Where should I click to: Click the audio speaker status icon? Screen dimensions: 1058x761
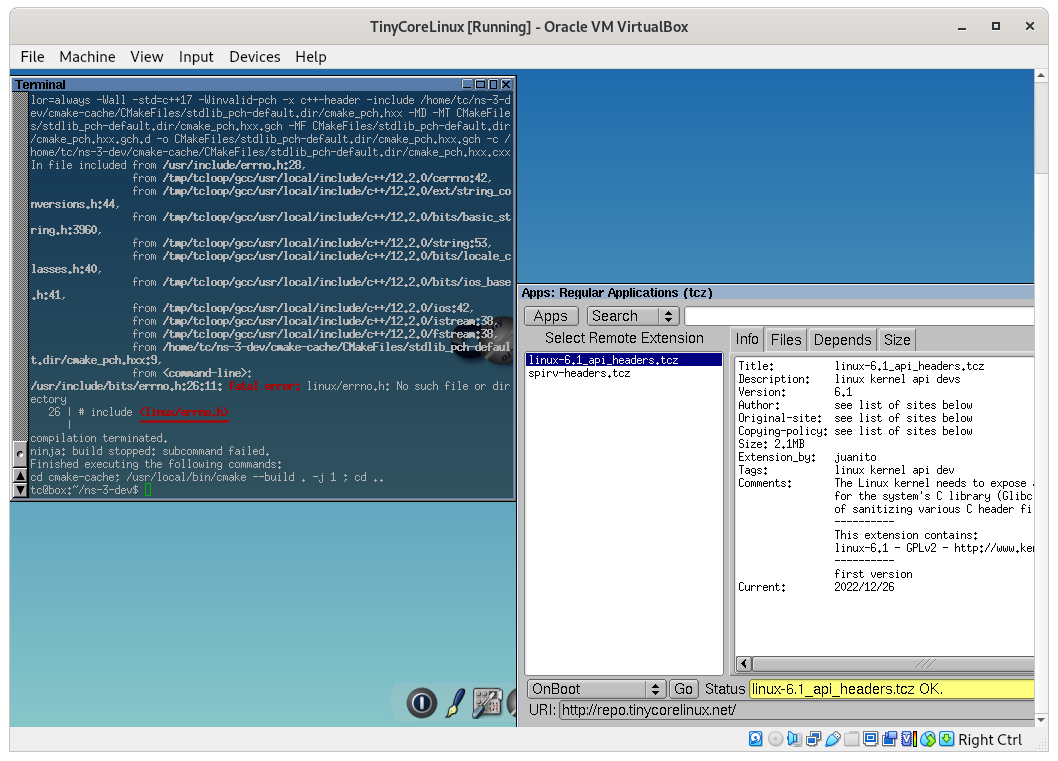[794, 739]
